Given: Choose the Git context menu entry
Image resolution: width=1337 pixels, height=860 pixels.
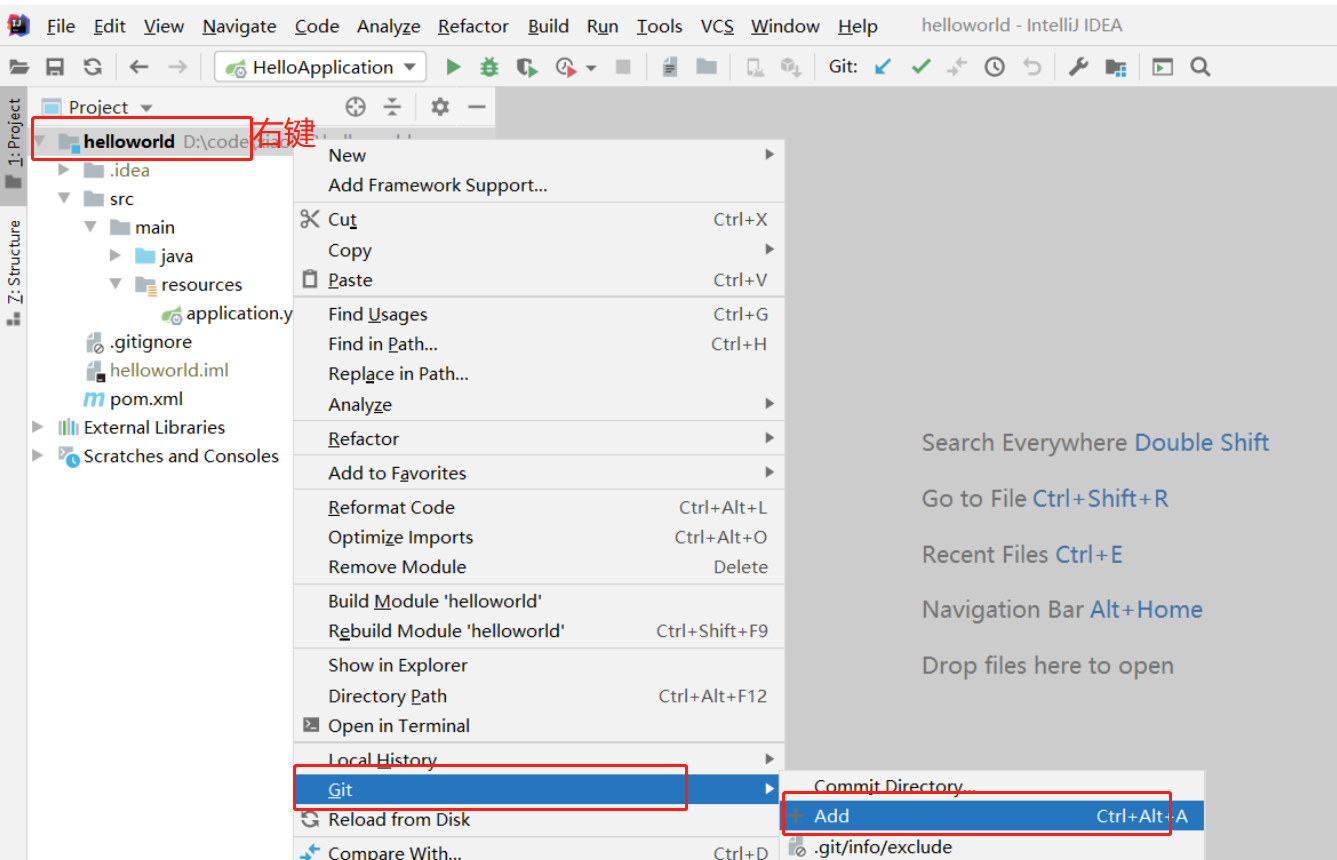Looking at the screenshot, I should pos(539,789).
